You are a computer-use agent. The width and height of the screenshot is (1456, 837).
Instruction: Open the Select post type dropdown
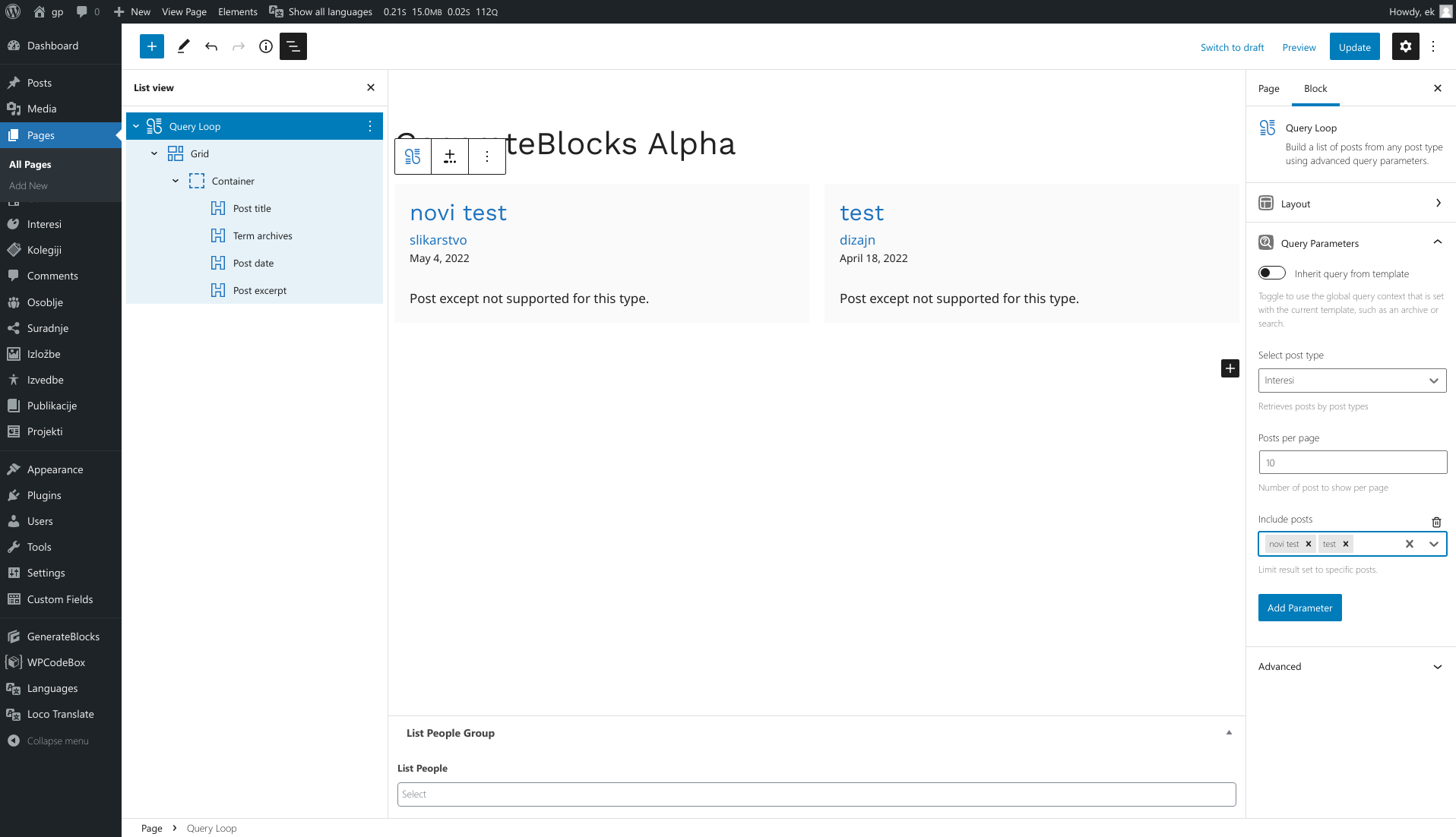(x=1352, y=381)
